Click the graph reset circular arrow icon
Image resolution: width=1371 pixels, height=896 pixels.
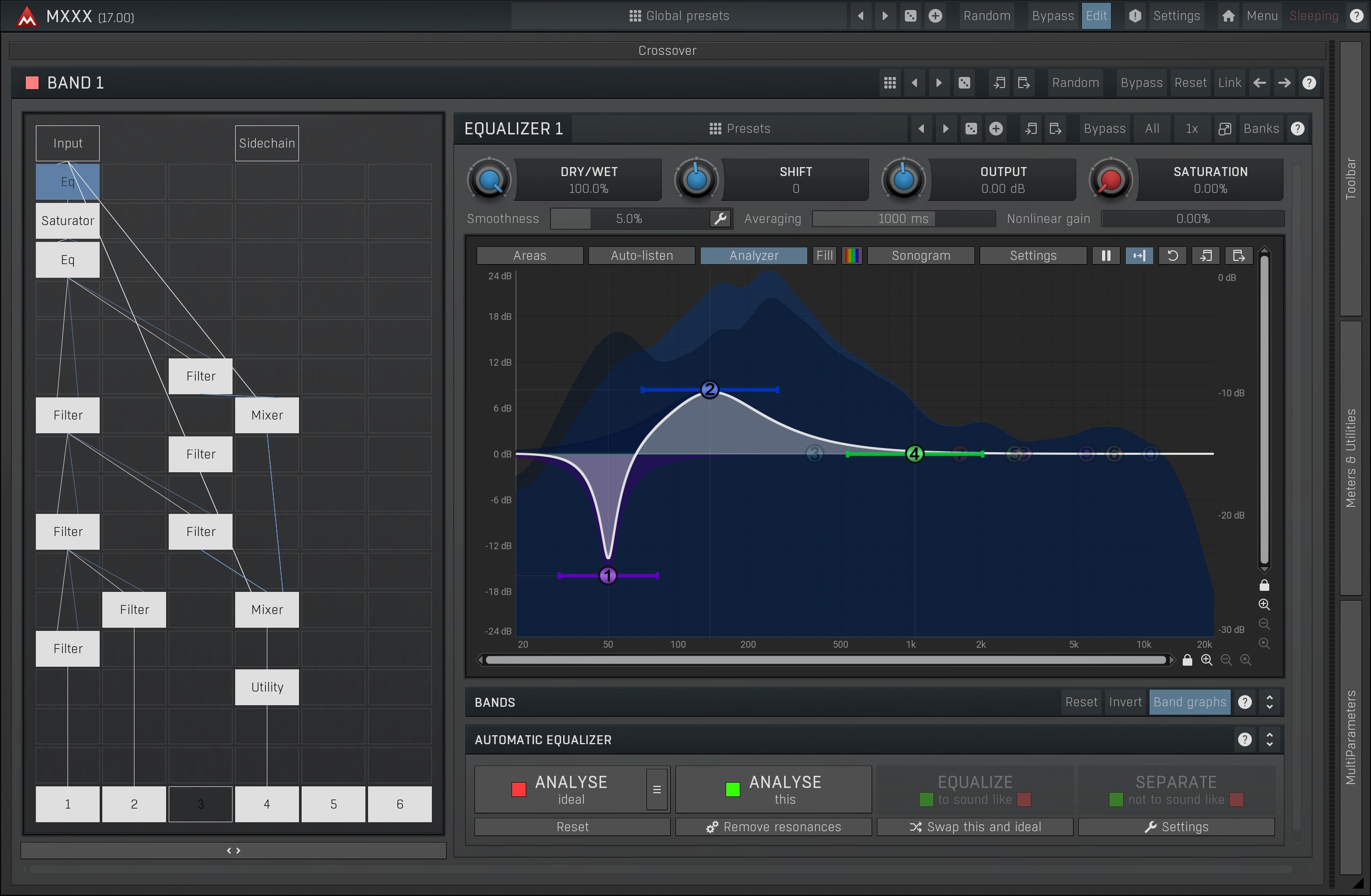[x=1172, y=256]
